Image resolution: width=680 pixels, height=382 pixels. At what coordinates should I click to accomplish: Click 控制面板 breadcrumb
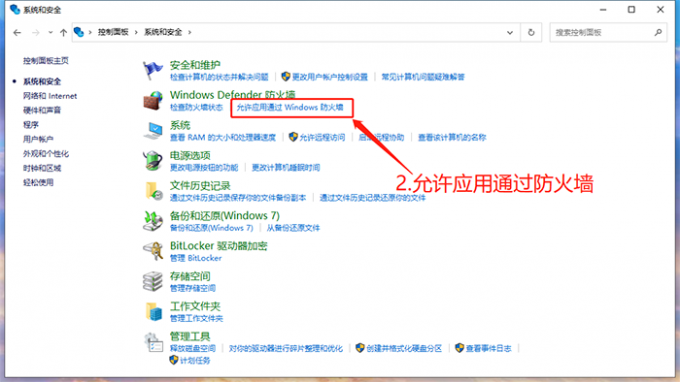tap(113, 32)
